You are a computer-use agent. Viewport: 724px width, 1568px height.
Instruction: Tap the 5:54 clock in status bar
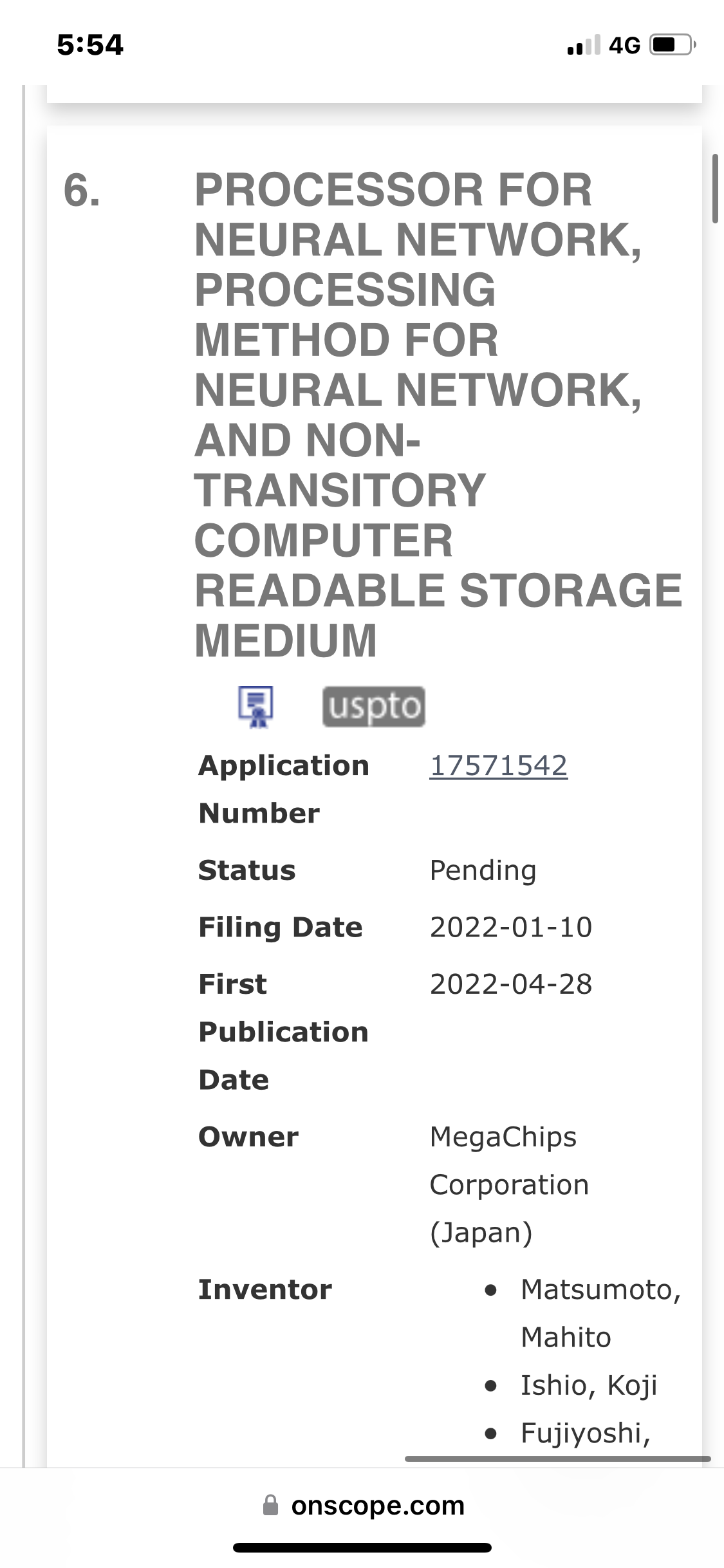90,45
